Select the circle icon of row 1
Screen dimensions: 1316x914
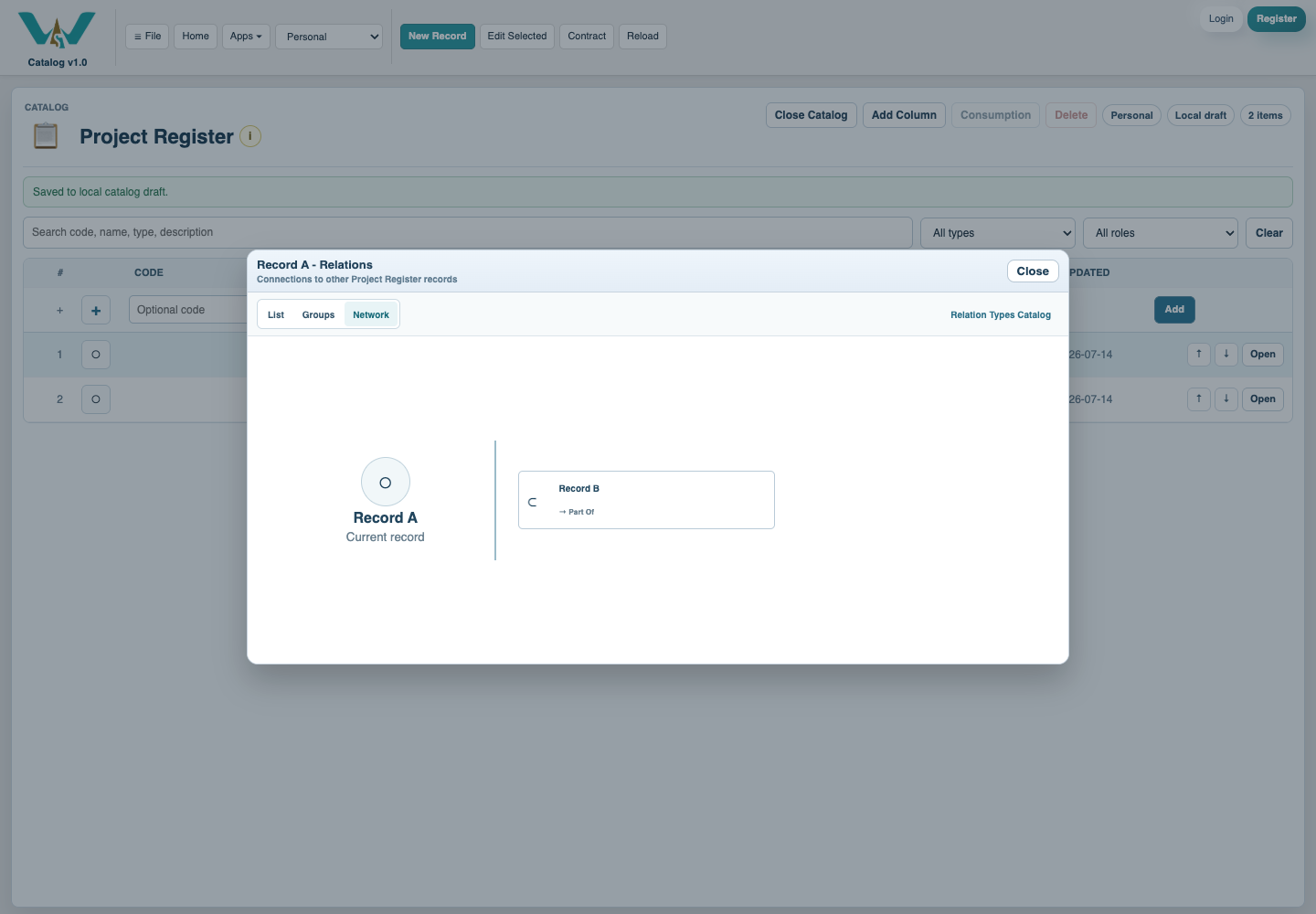coord(96,355)
